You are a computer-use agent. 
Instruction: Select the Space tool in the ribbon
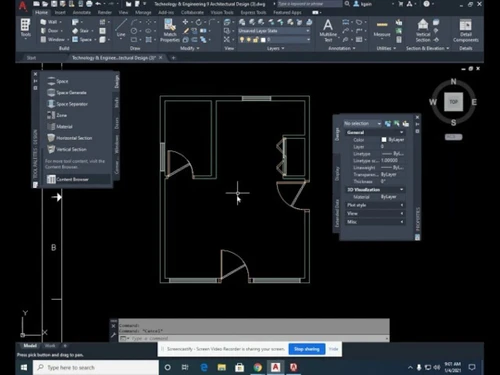(82, 39)
